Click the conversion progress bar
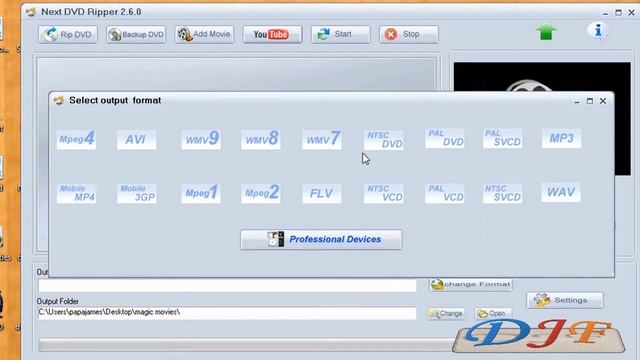Image resolution: width=640 pixels, height=360 pixels. [x=245, y=345]
